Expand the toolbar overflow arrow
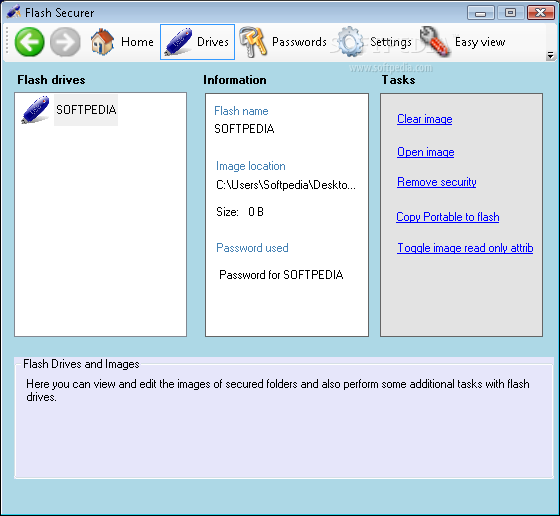The width and height of the screenshot is (560, 516). tap(550, 55)
